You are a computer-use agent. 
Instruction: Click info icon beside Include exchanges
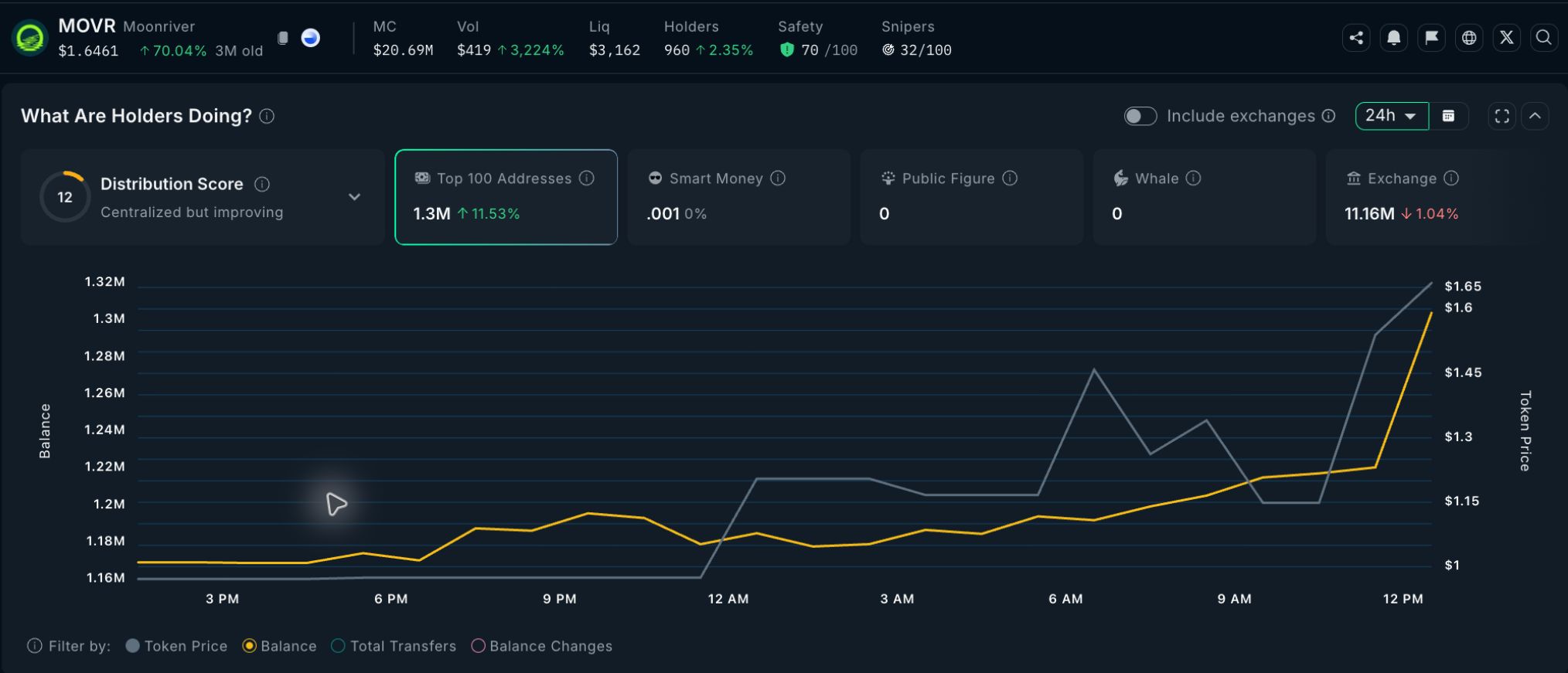[1328, 116]
